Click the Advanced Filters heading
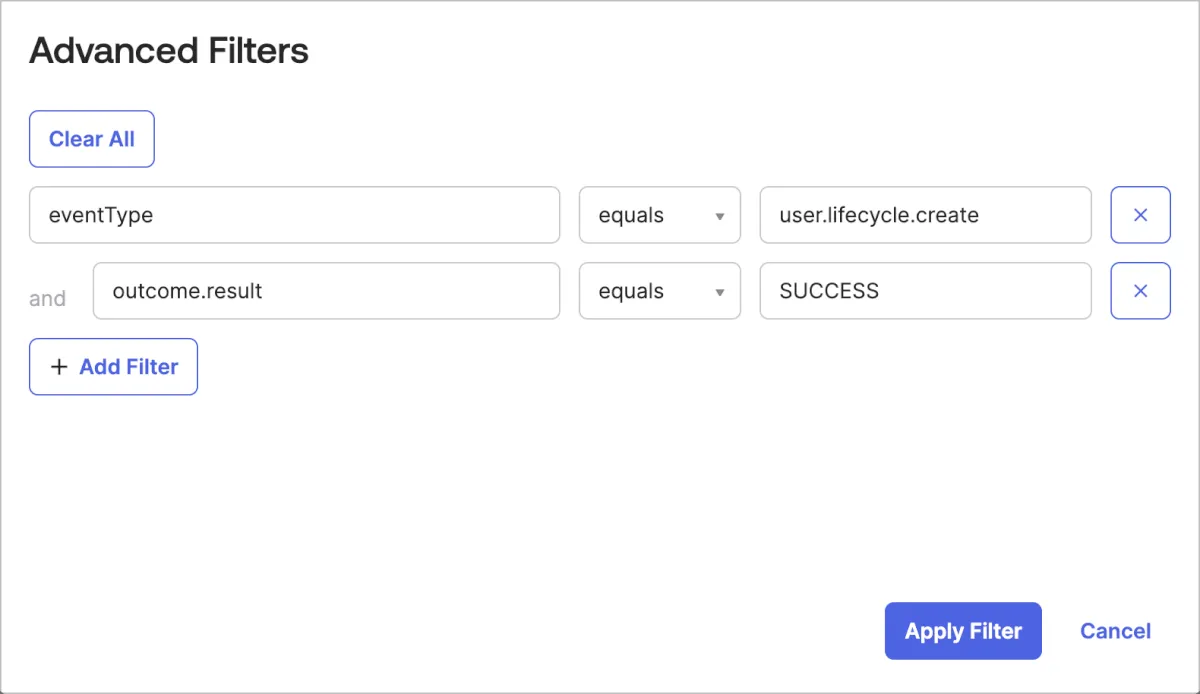Screen dimensions: 1200x694 click(169, 51)
